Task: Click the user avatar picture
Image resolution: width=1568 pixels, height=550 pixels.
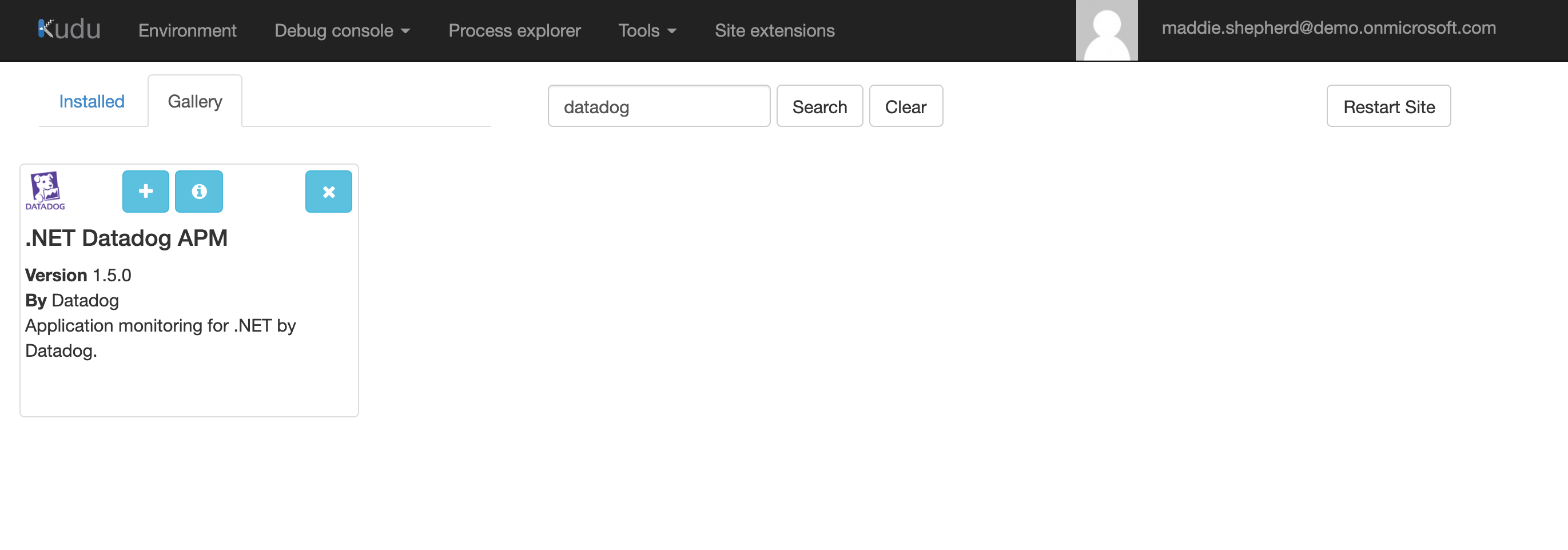Action: 1107,30
